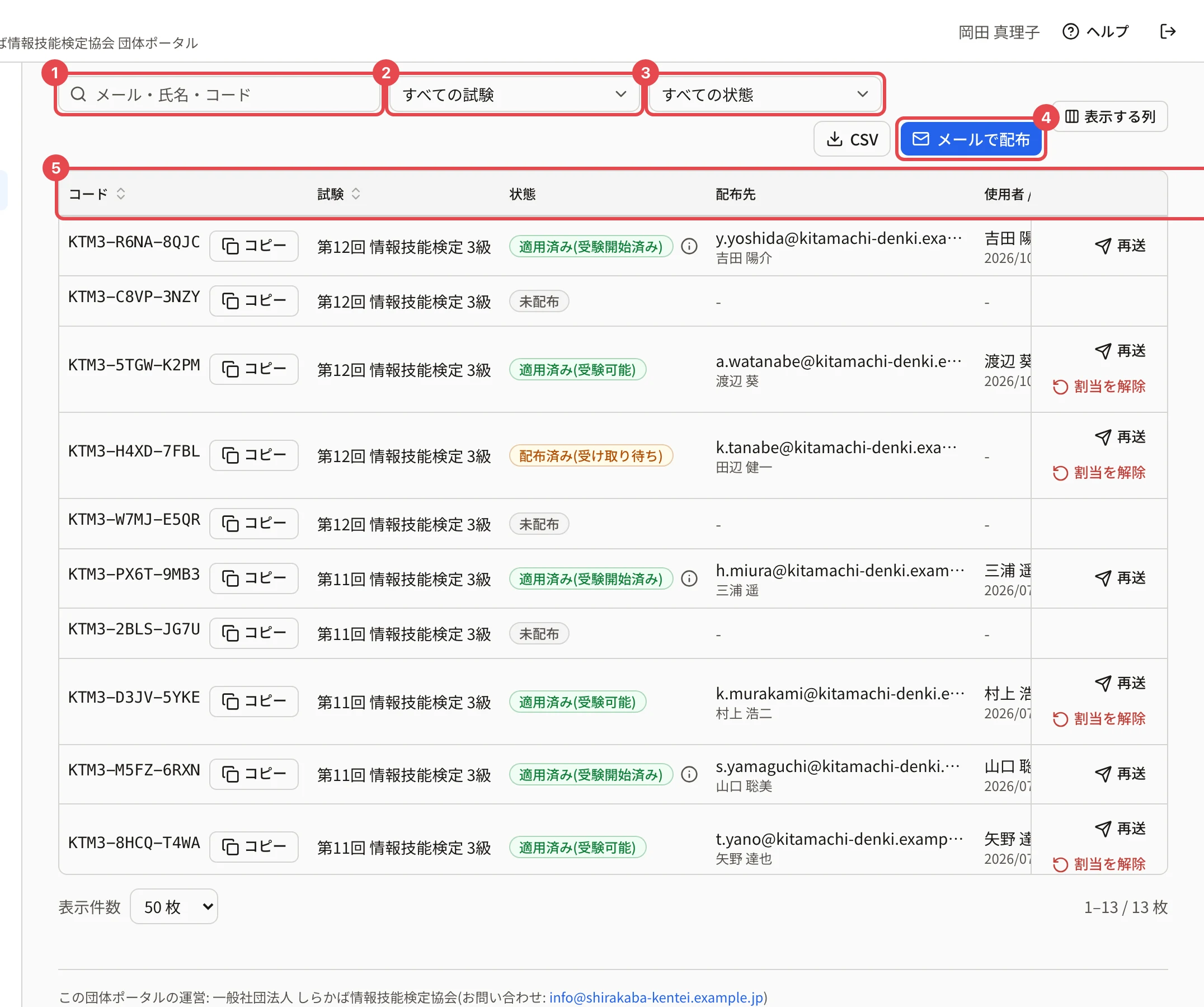This screenshot has height=1007, width=1204.
Task: Open info@shirakaba-kentei.example.jp email link
Action: click(x=656, y=997)
